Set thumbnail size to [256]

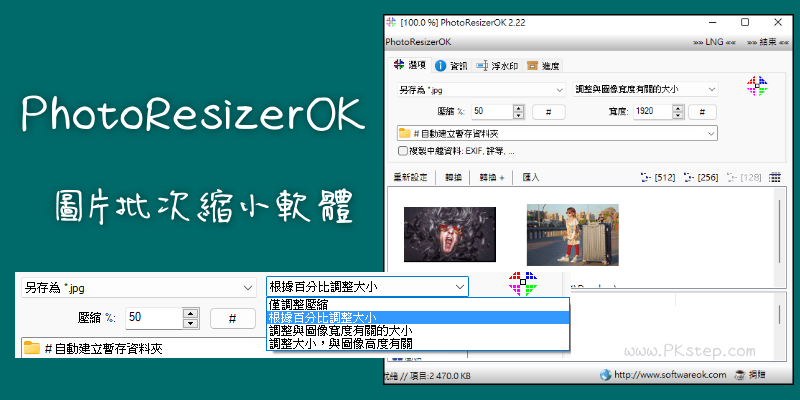701,178
